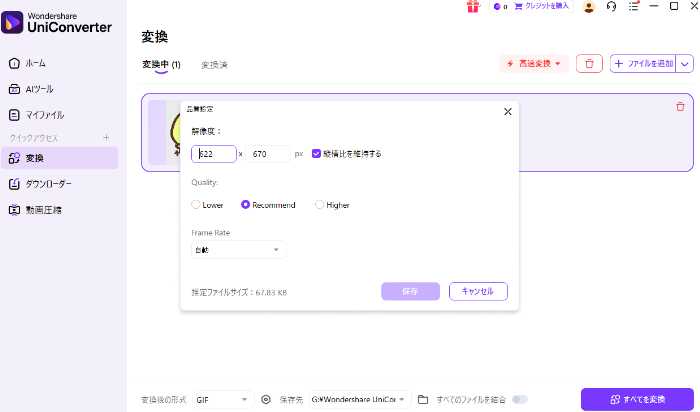Delete the file item with the trash icon
700x412 pixels.
click(680, 107)
